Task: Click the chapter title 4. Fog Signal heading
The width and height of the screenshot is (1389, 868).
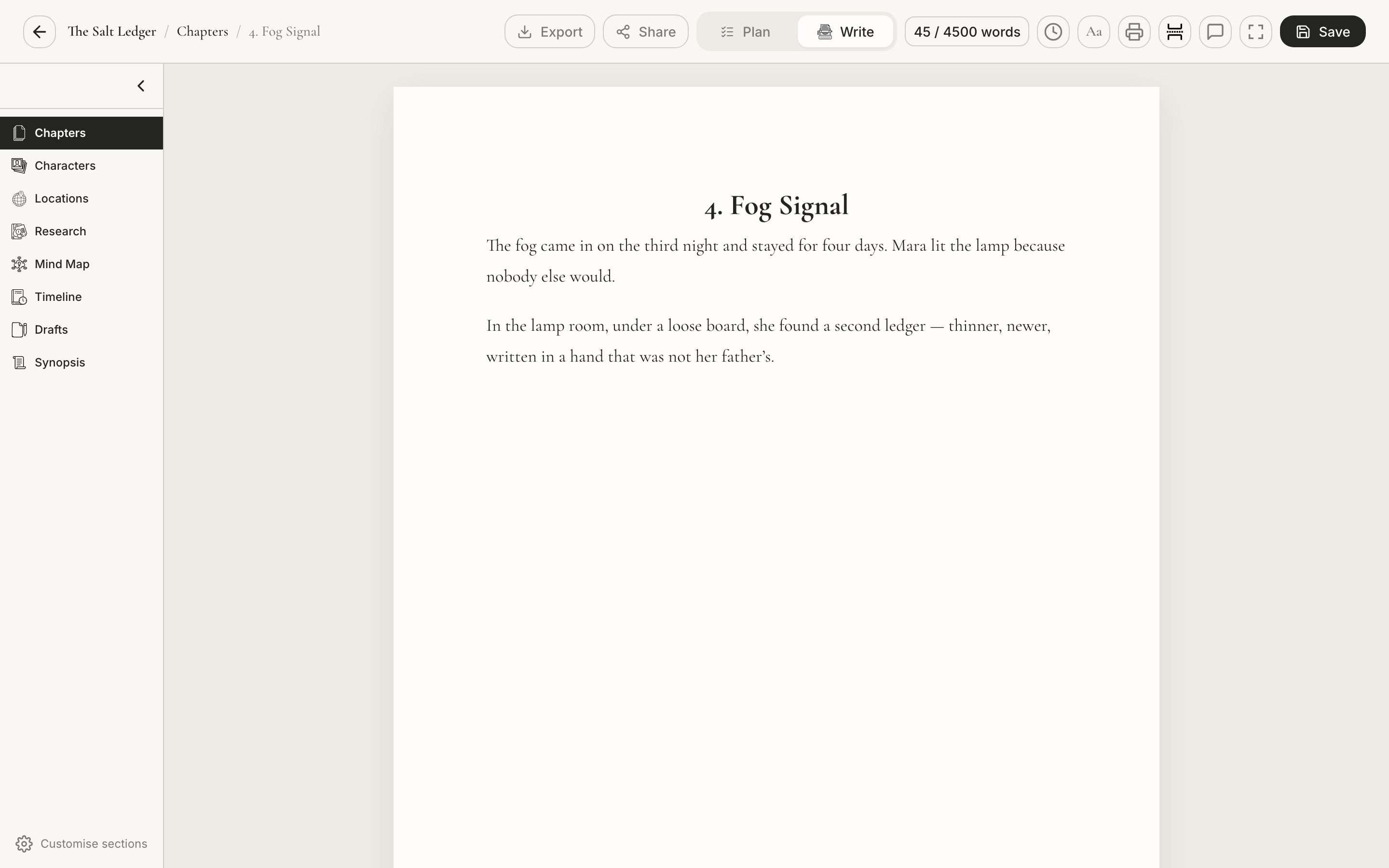Action: pyautogui.click(x=776, y=205)
